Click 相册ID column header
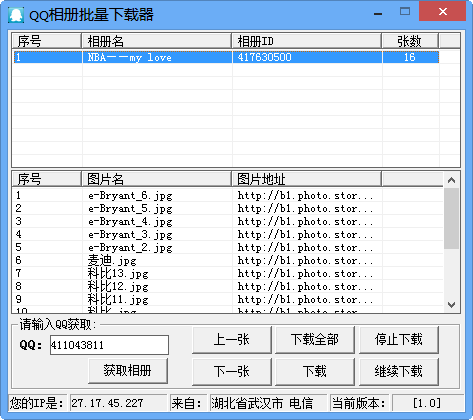 click(x=306, y=41)
